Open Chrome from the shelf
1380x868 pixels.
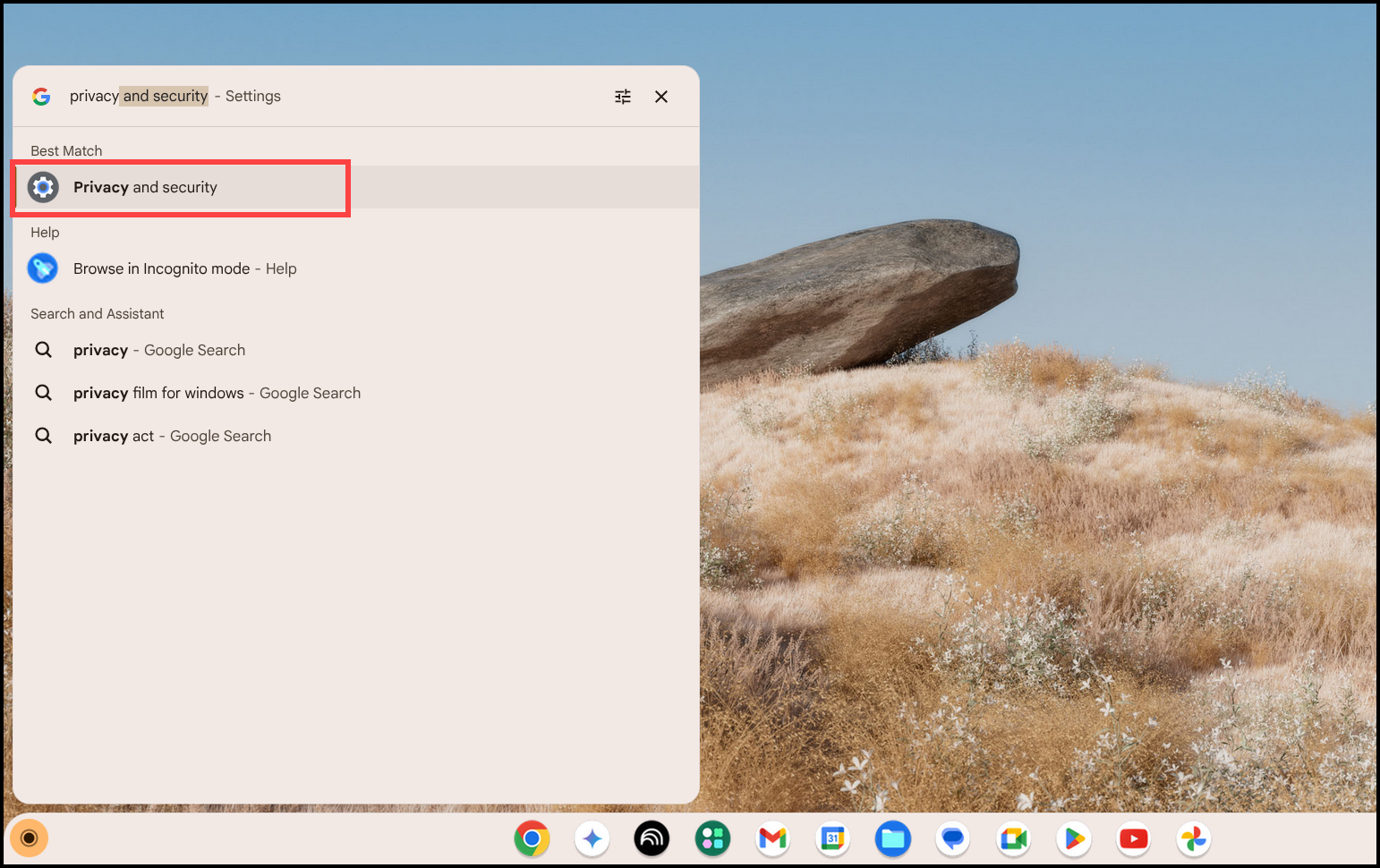(532, 838)
